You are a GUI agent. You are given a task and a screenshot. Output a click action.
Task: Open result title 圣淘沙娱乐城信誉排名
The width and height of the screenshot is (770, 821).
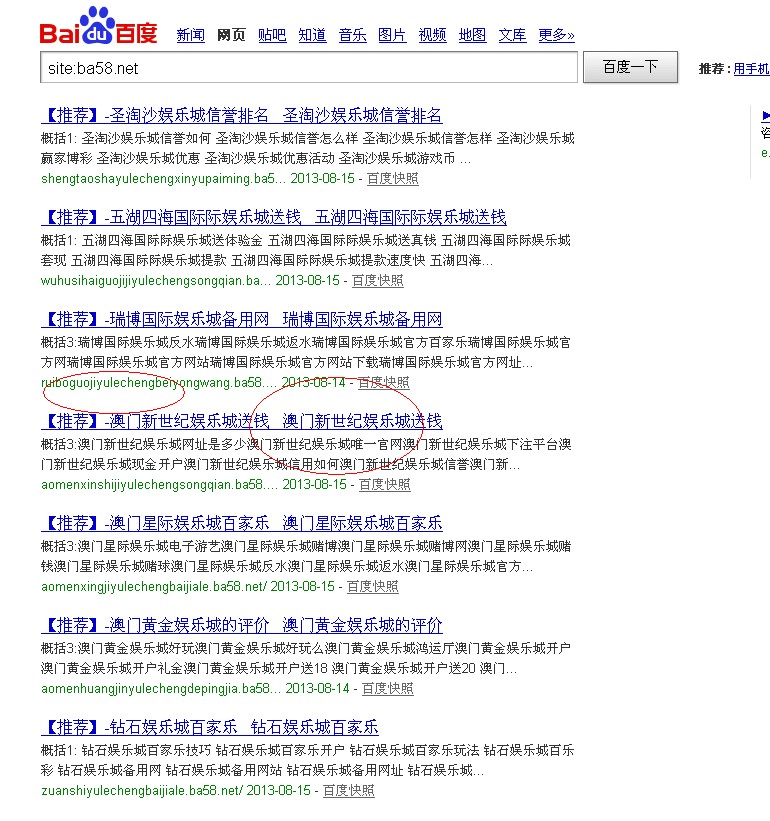241,115
